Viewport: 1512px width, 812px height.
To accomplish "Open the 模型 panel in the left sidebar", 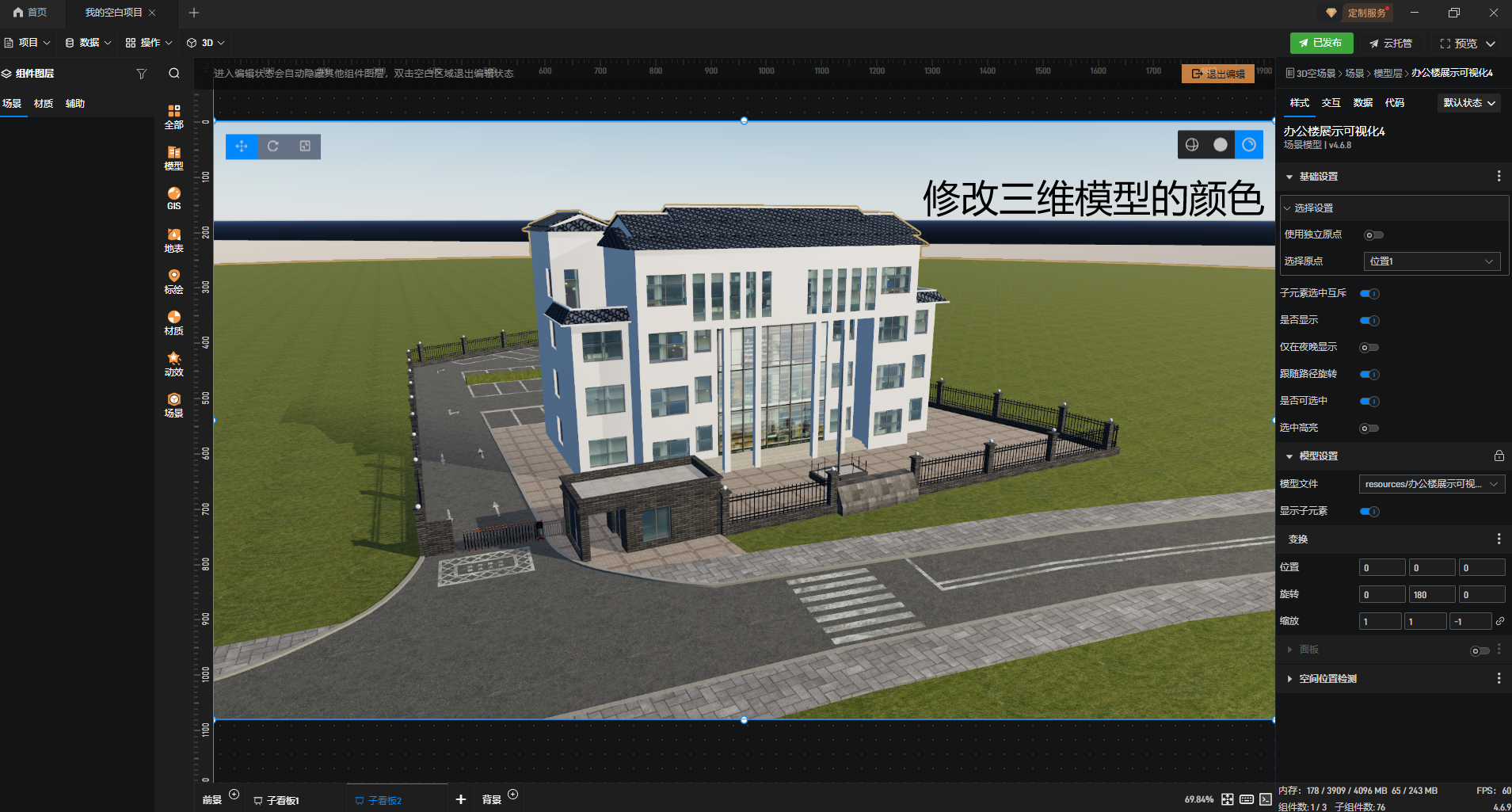I will [x=173, y=156].
